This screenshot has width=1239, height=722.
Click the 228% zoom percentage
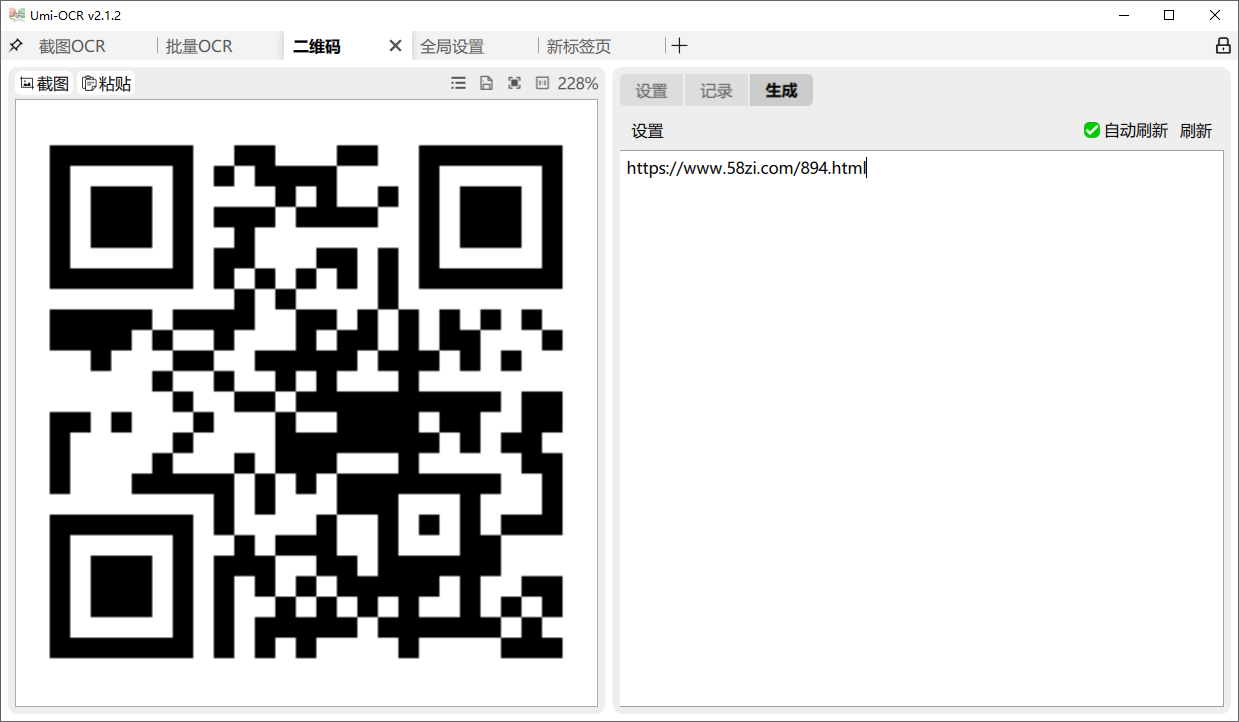coord(578,83)
